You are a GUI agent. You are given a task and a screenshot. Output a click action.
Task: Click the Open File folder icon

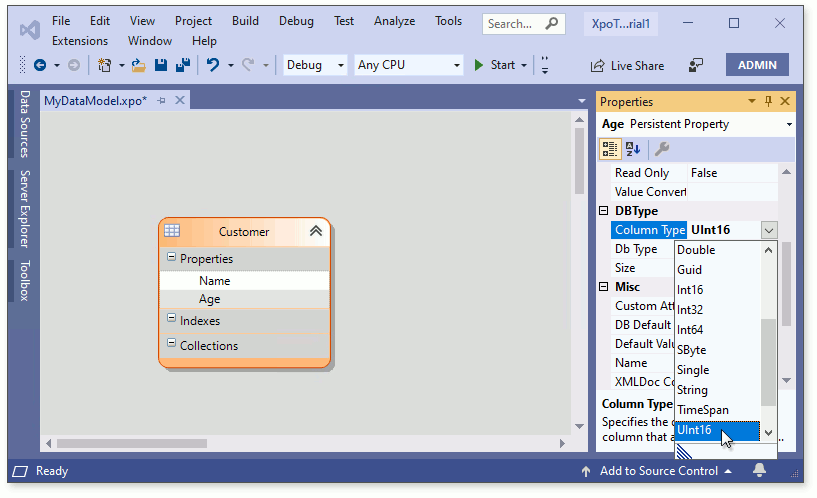click(x=139, y=65)
